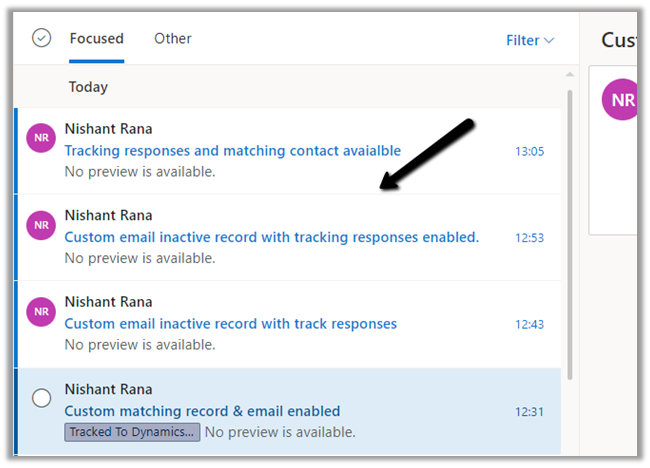The height and width of the screenshot is (468, 650).
Task: Select the radio circle on 12:31 email
Action: (x=41, y=398)
